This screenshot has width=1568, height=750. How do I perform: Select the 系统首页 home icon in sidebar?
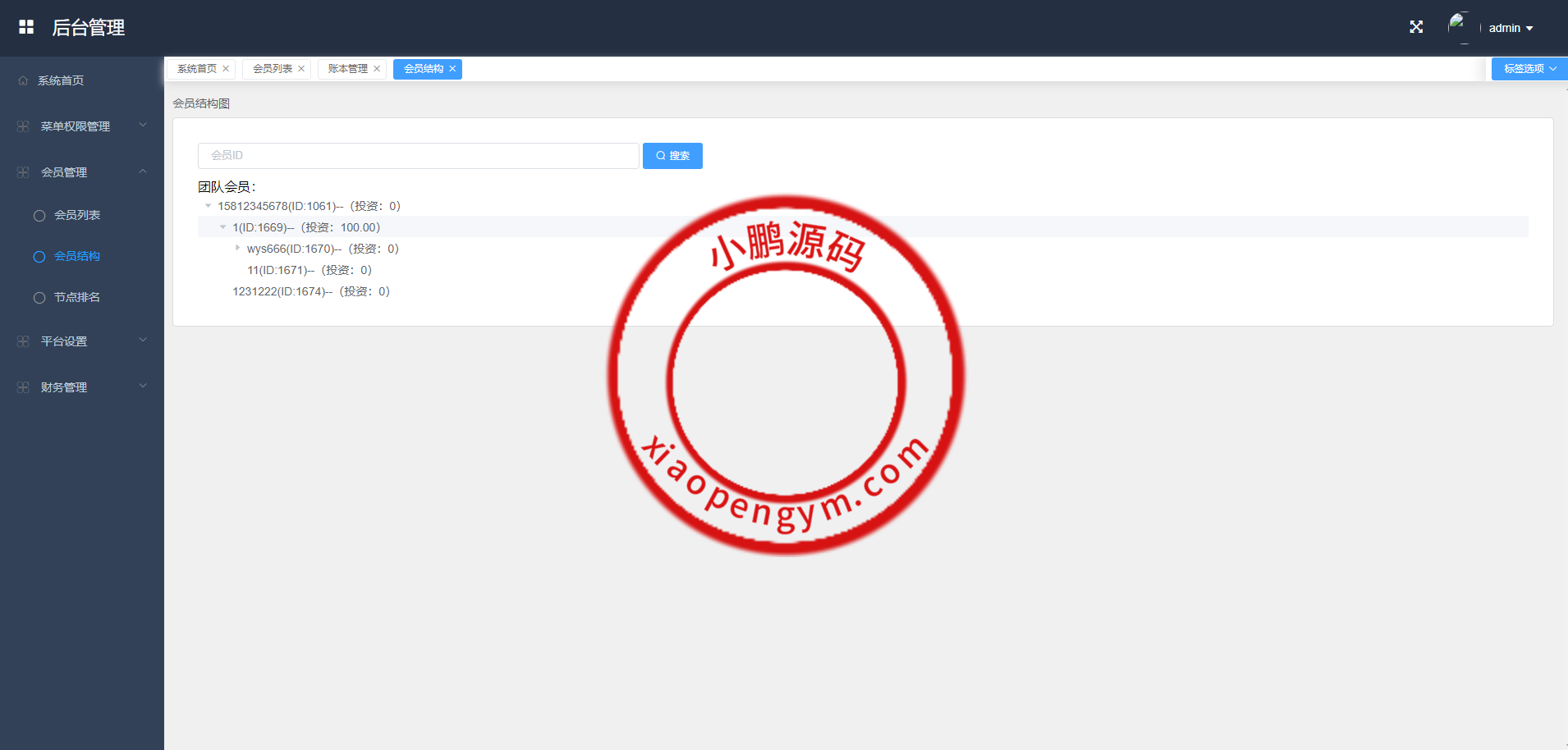[22, 80]
